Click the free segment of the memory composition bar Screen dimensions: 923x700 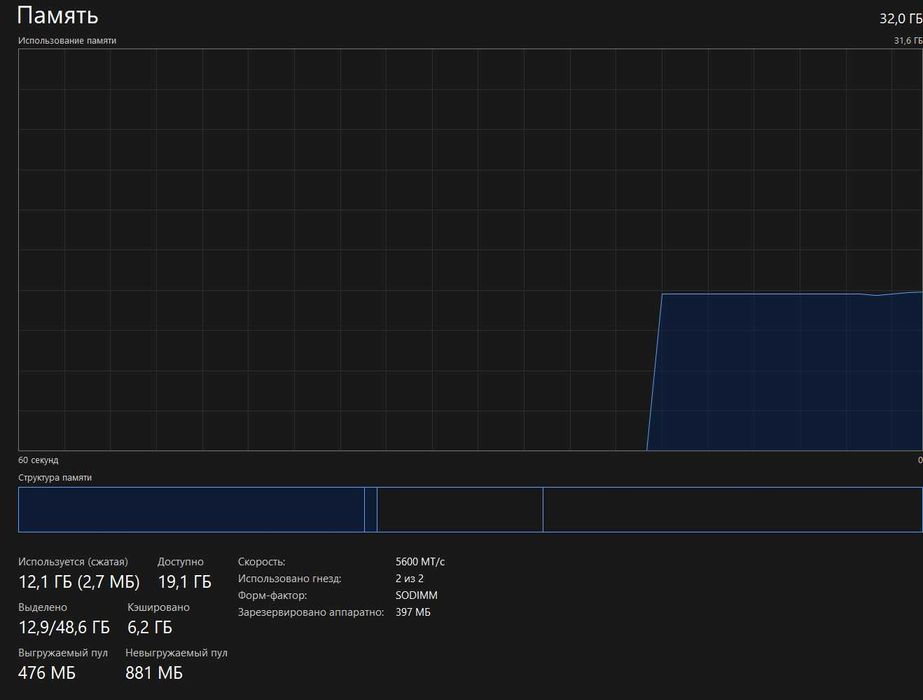click(733, 510)
